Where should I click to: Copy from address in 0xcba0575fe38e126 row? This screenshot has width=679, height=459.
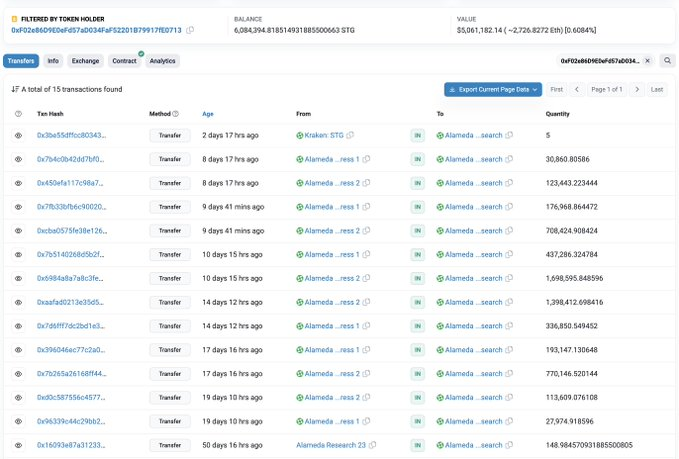(x=366, y=230)
